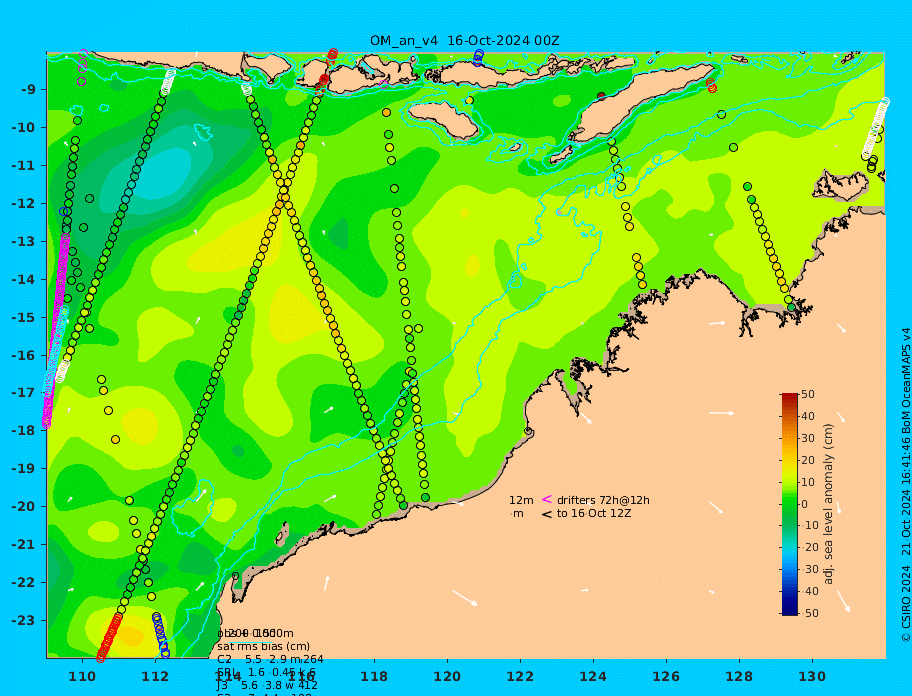Click the colorbar tick label '50' at top
The height and width of the screenshot is (696, 912).
[x=808, y=394]
